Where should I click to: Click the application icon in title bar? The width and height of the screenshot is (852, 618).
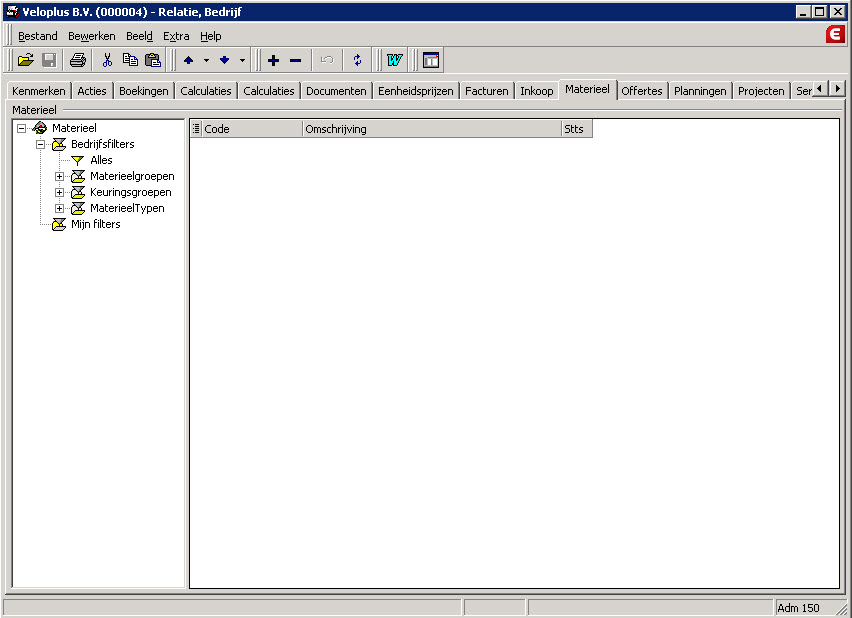[12, 11]
